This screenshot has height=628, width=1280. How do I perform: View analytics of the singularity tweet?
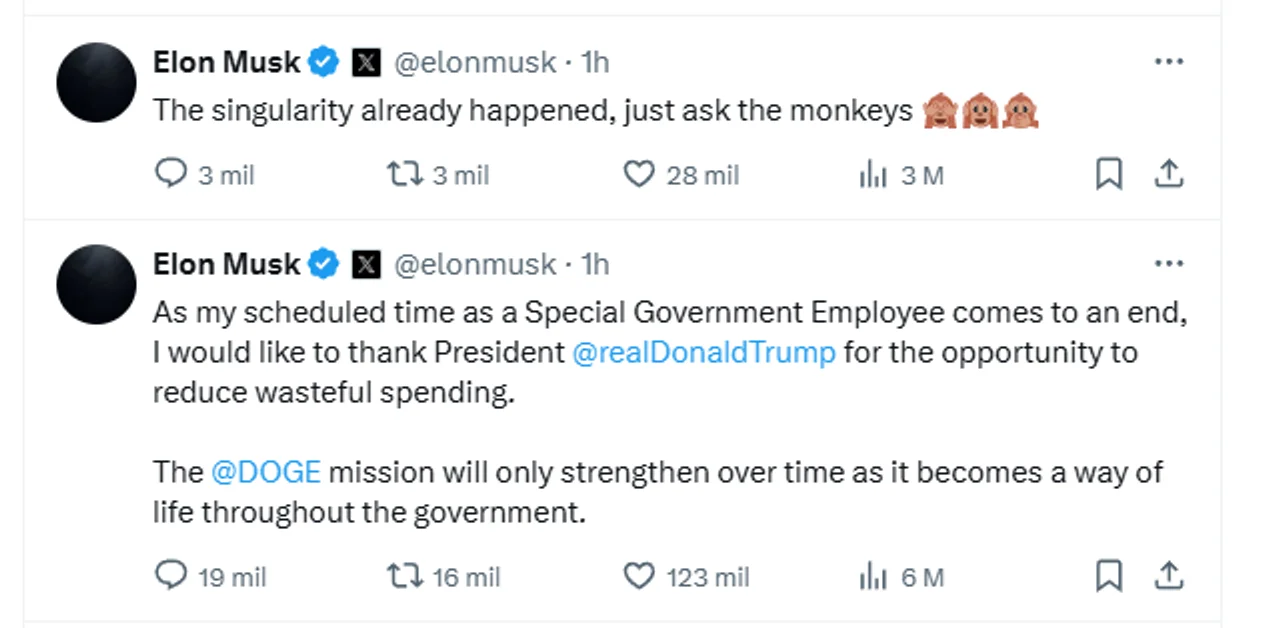pos(873,176)
